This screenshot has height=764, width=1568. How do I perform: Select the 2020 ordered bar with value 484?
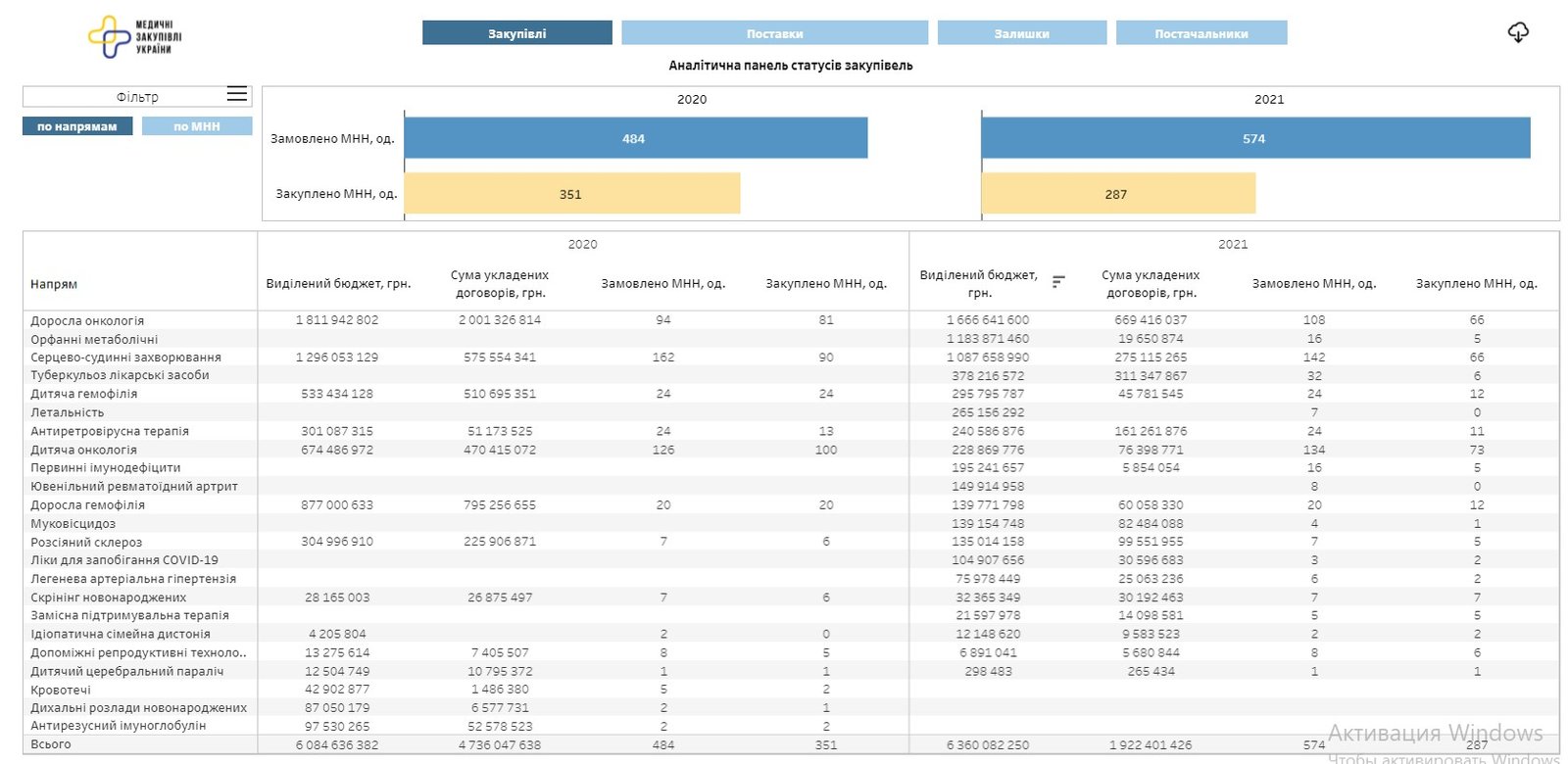coord(635,138)
